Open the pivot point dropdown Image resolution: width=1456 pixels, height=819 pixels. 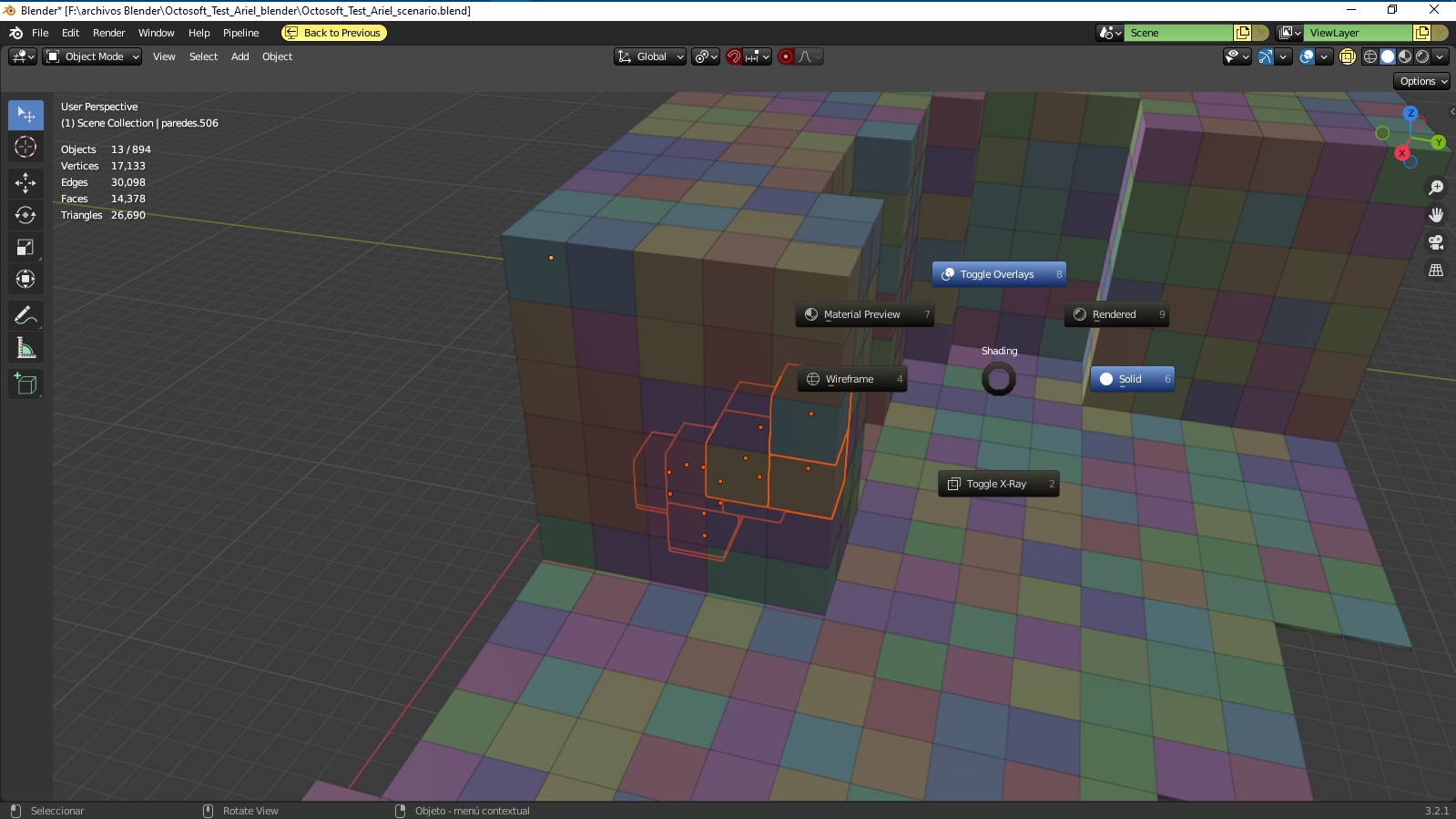pyautogui.click(x=706, y=56)
